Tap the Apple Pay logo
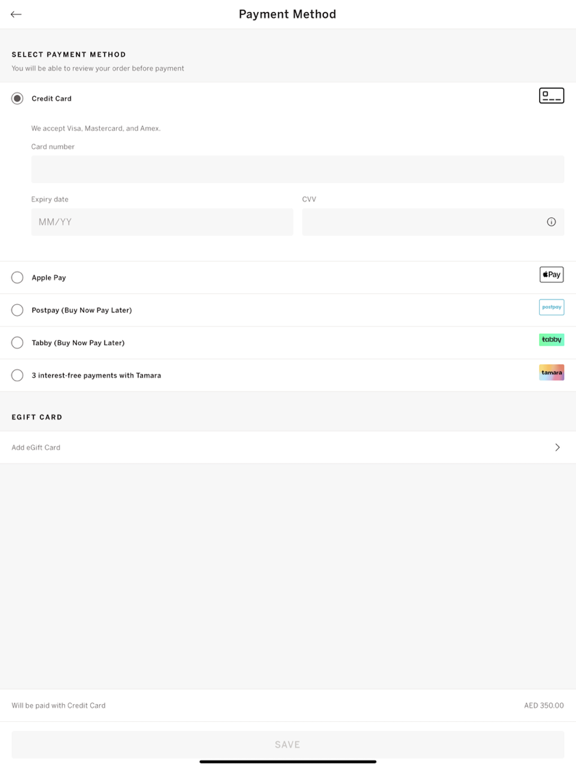The width and height of the screenshot is (576, 768). [552, 274]
